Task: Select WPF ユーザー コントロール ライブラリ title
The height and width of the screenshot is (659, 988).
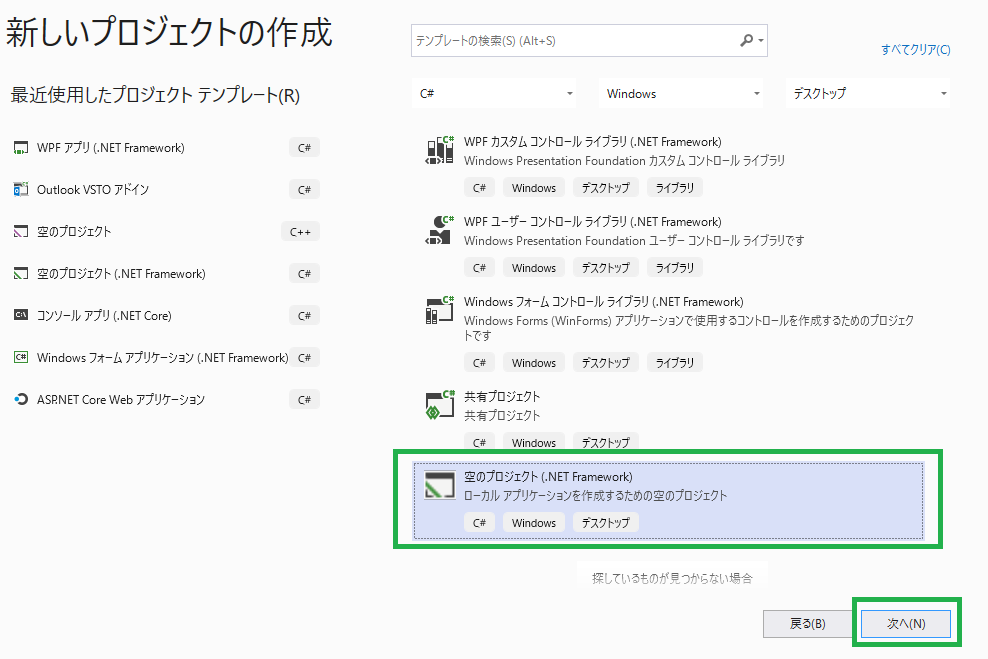Action: coord(593,222)
